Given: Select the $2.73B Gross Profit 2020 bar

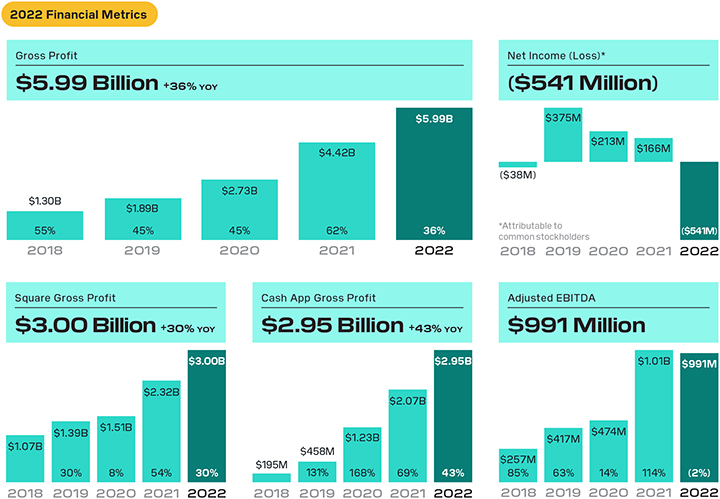Looking at the screenshot, I should pos(240,210).
